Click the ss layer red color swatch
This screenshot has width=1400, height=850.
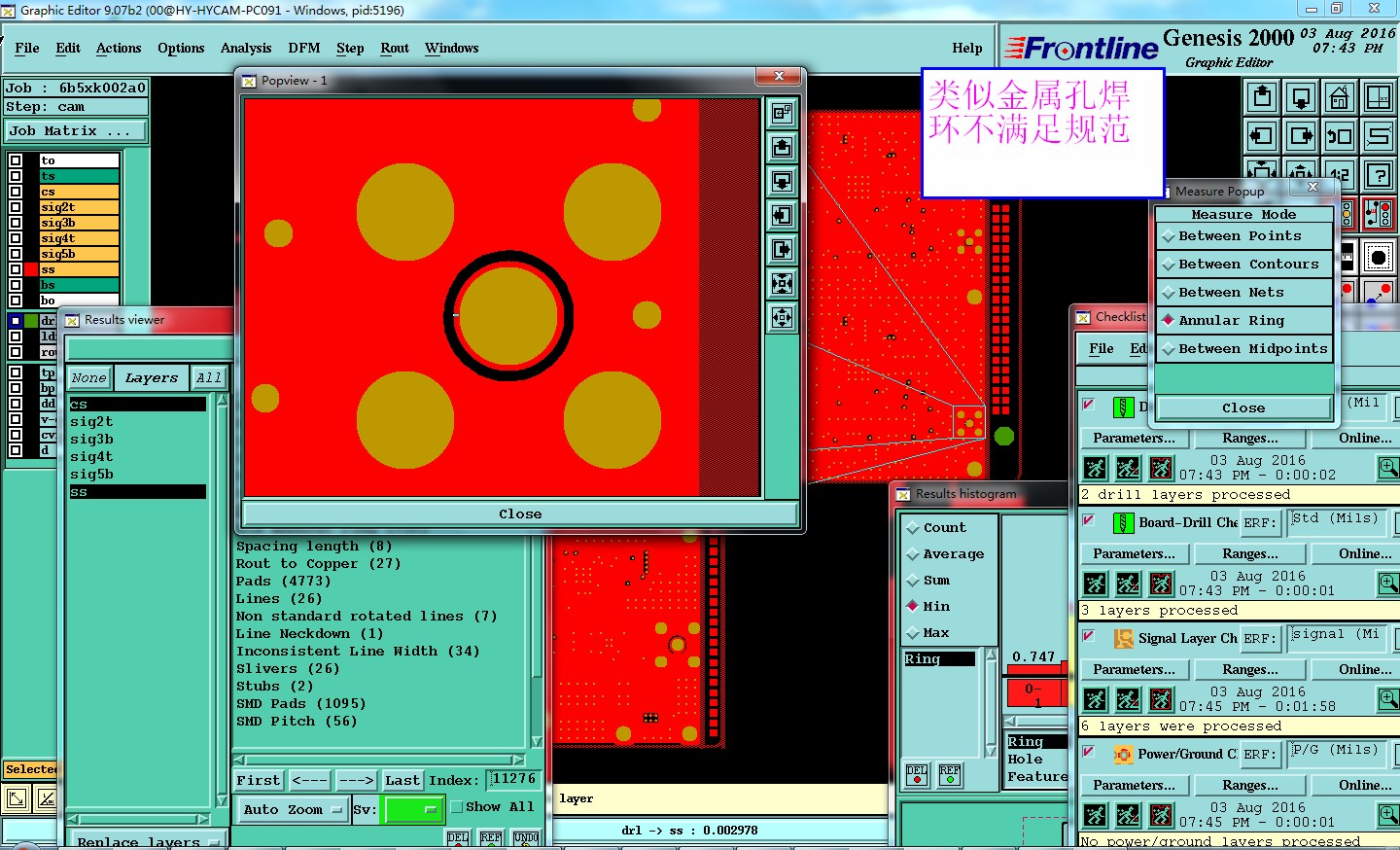32,269
